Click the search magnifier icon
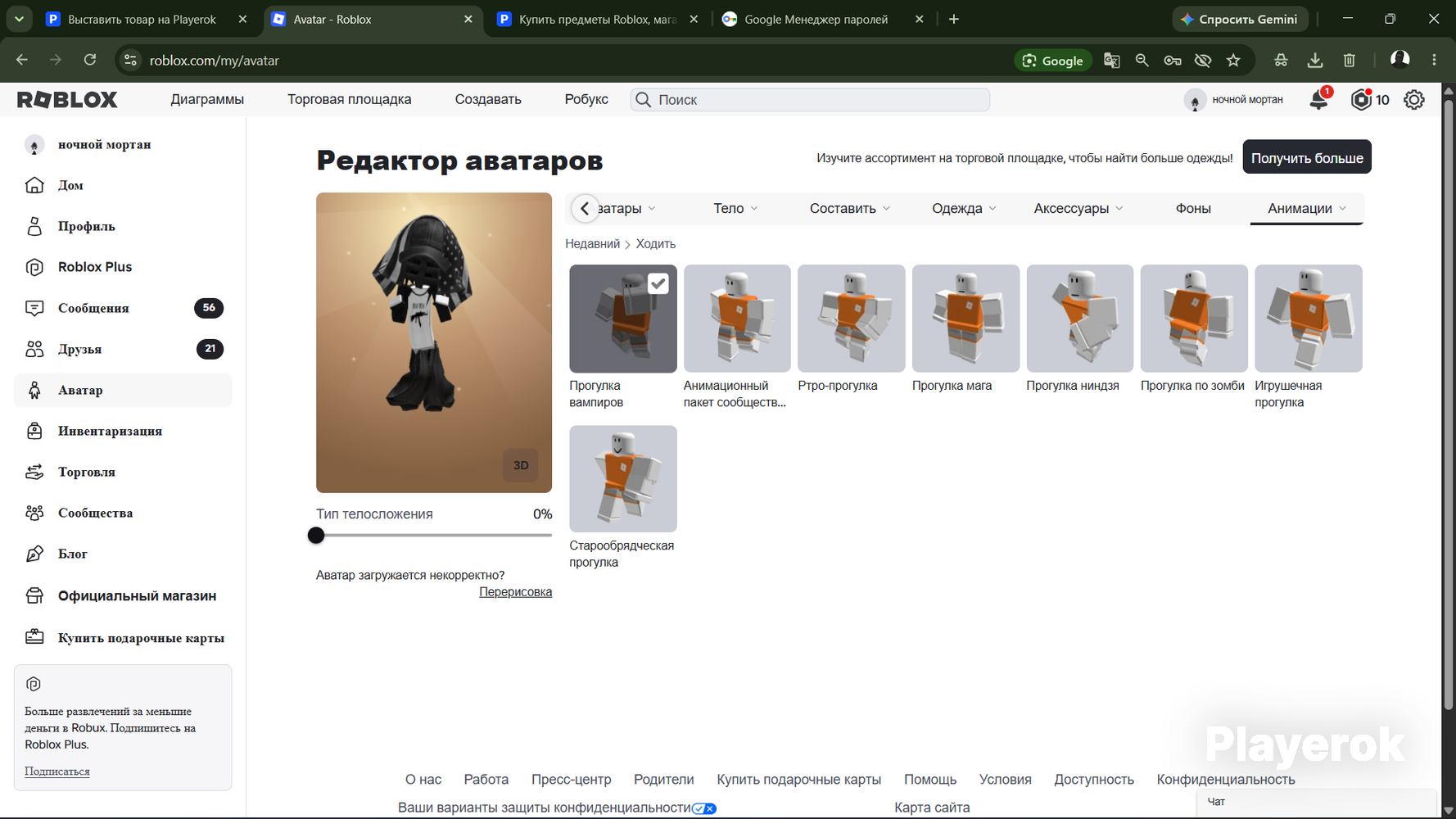Screen dimensions: 1456x819 [x=644, y=100]
